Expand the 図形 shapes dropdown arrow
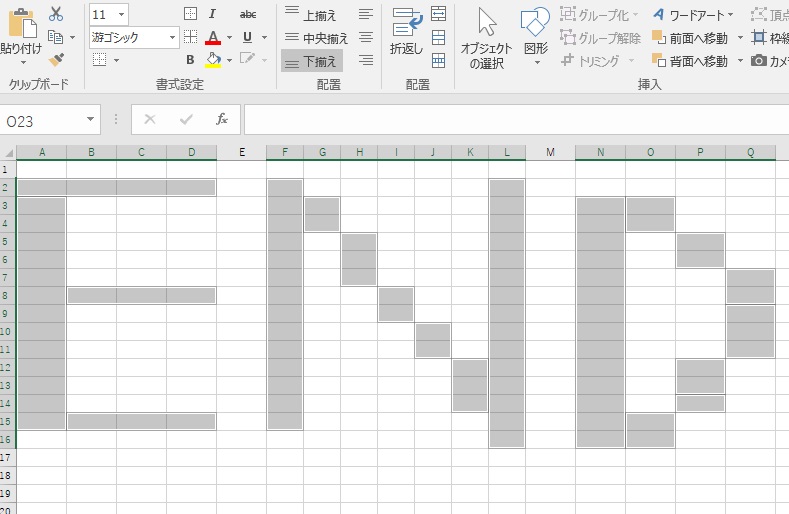The height and width of the screenshot is (514, 789). coord(536,63)
